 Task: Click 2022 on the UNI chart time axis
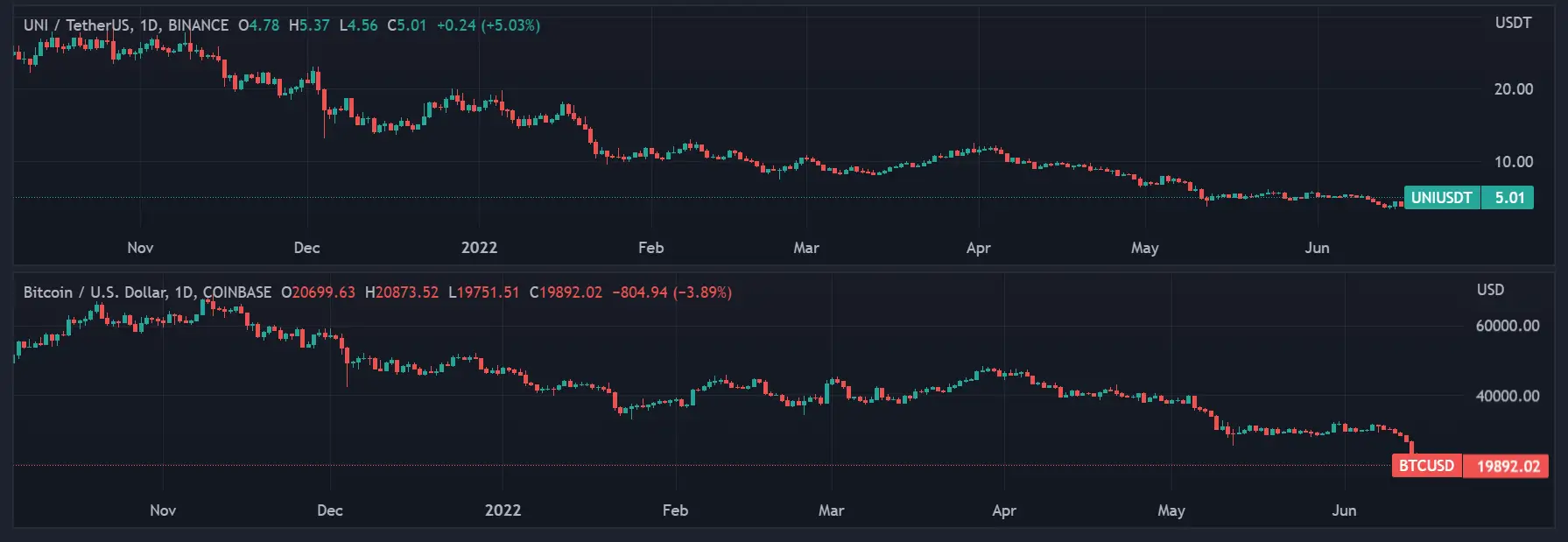point(479,248)
